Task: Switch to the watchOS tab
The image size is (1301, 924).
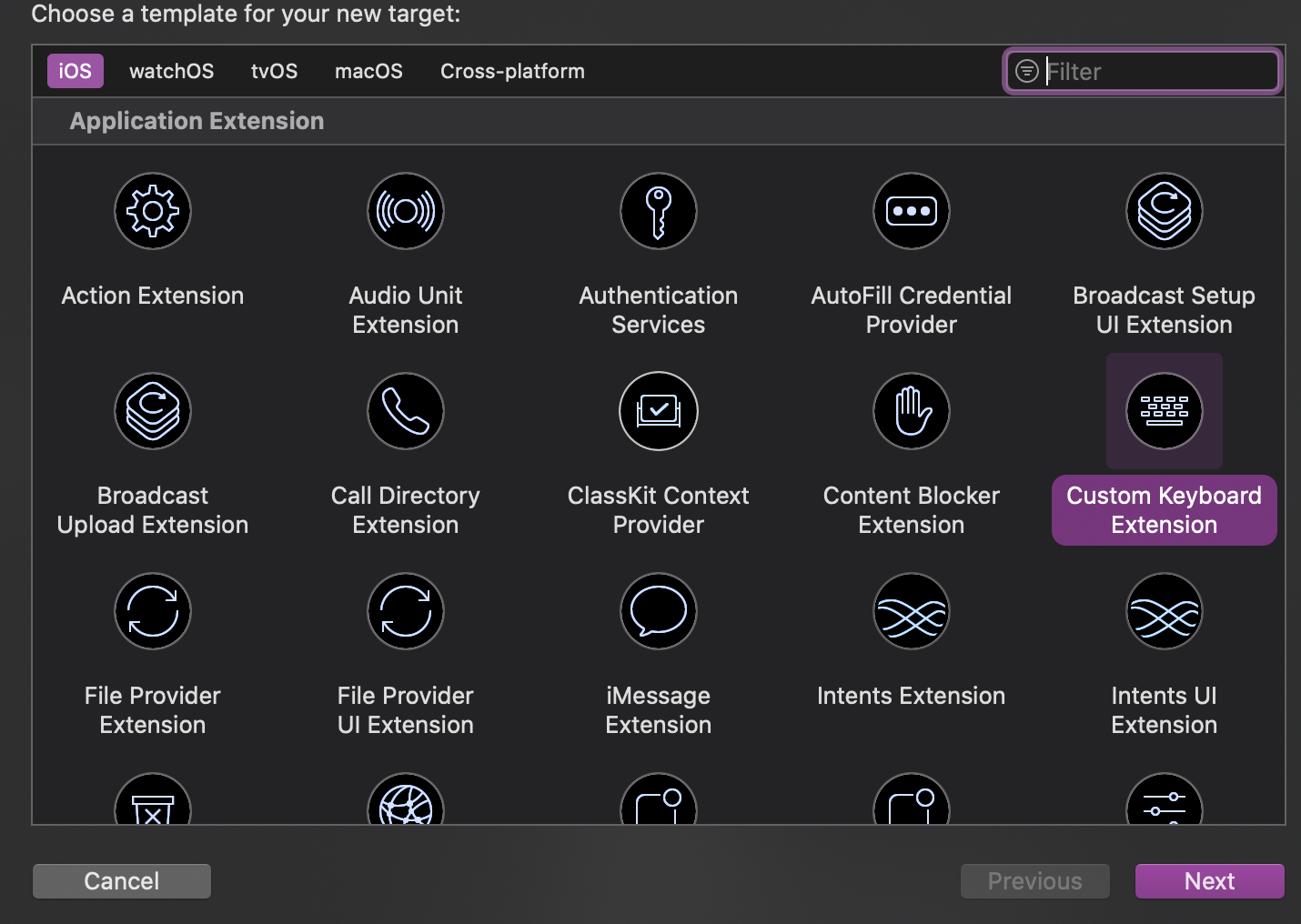Action: click(171, 71)
